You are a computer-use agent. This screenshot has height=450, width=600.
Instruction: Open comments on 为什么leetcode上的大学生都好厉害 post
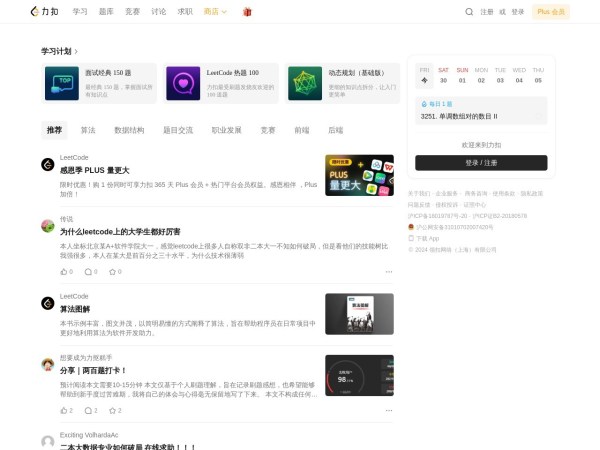pyautogui.click(x=90, y=271)
